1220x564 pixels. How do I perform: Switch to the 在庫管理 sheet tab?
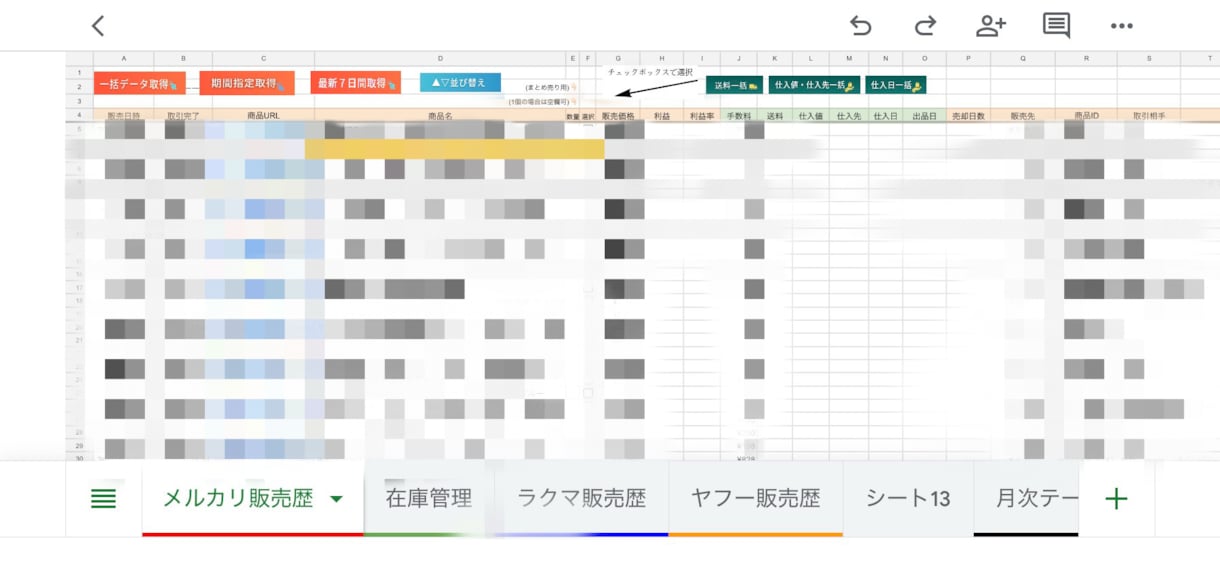(429, 498)
